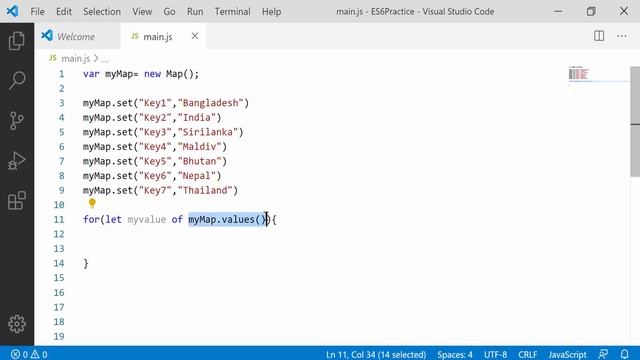Change file encoding UTF-8
This screenshot has width=640, height=360.
[495, 354]
